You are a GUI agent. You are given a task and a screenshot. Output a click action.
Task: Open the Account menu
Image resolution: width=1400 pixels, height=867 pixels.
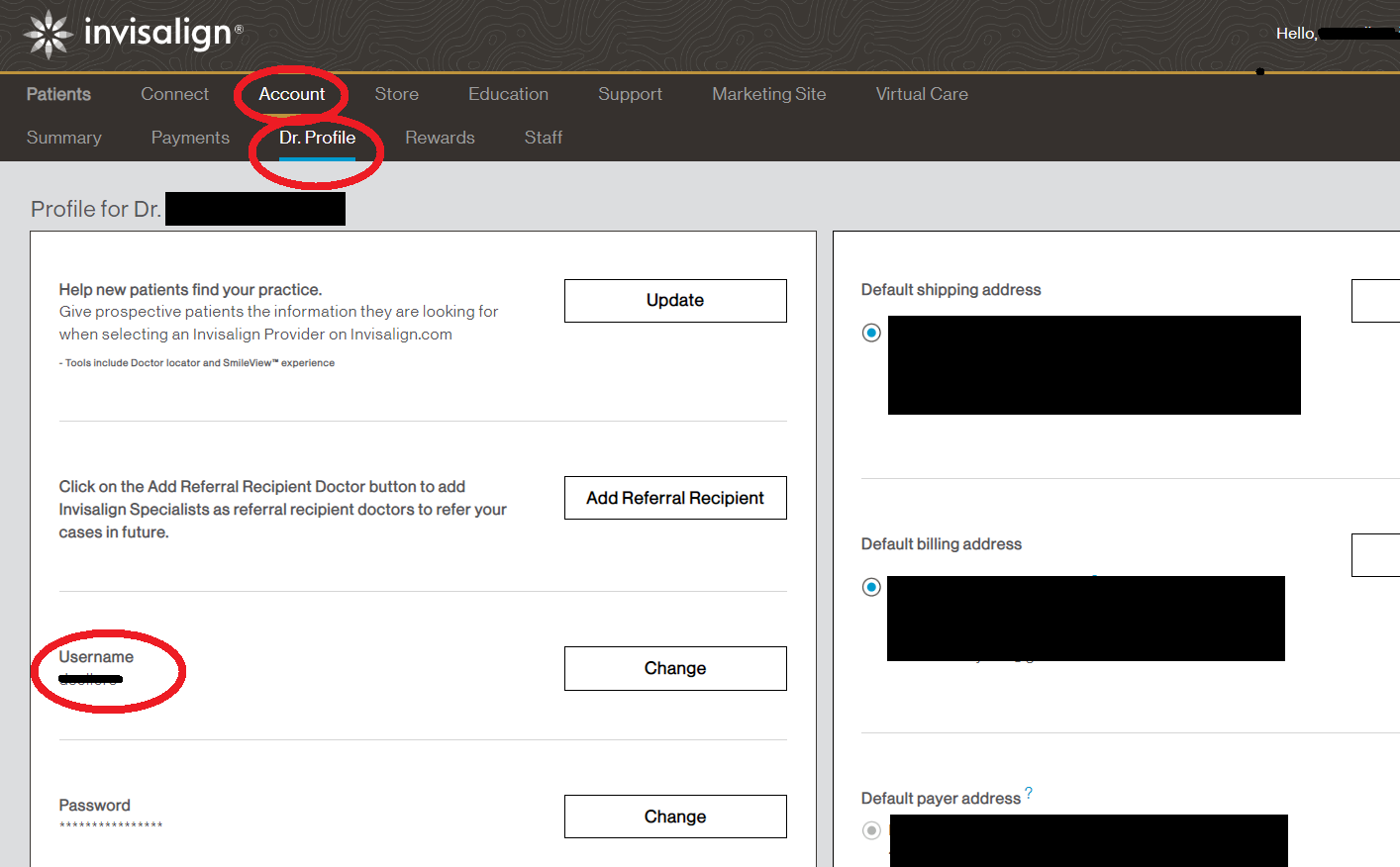pos(291,94)
